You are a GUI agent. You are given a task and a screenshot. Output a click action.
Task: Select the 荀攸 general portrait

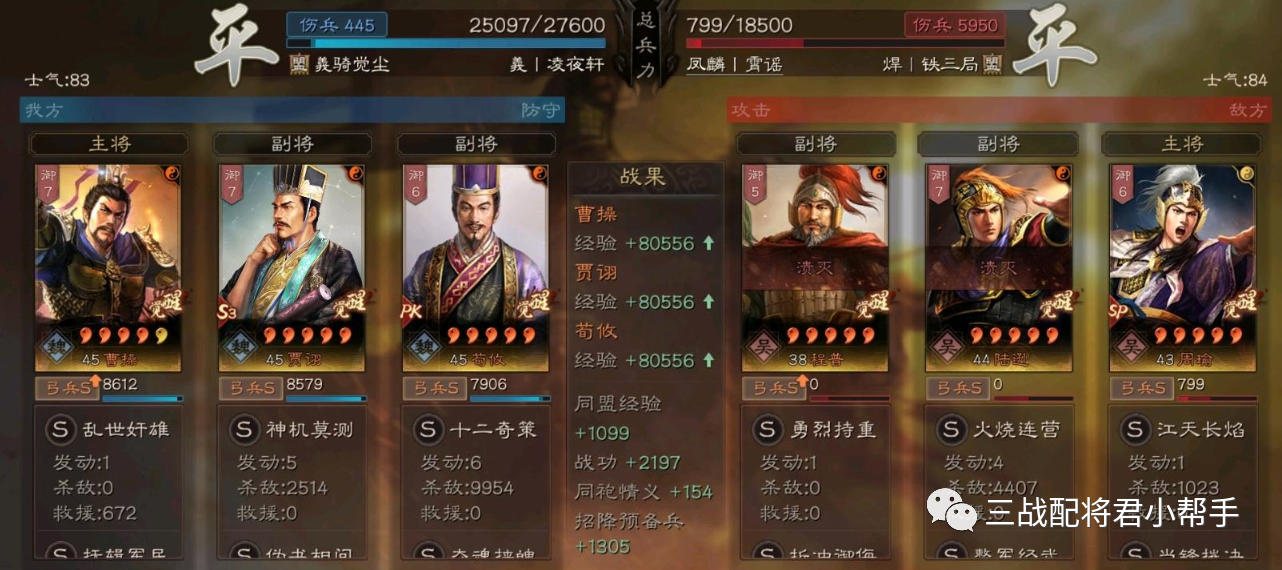pyautogui.click(x=476, y=268)
